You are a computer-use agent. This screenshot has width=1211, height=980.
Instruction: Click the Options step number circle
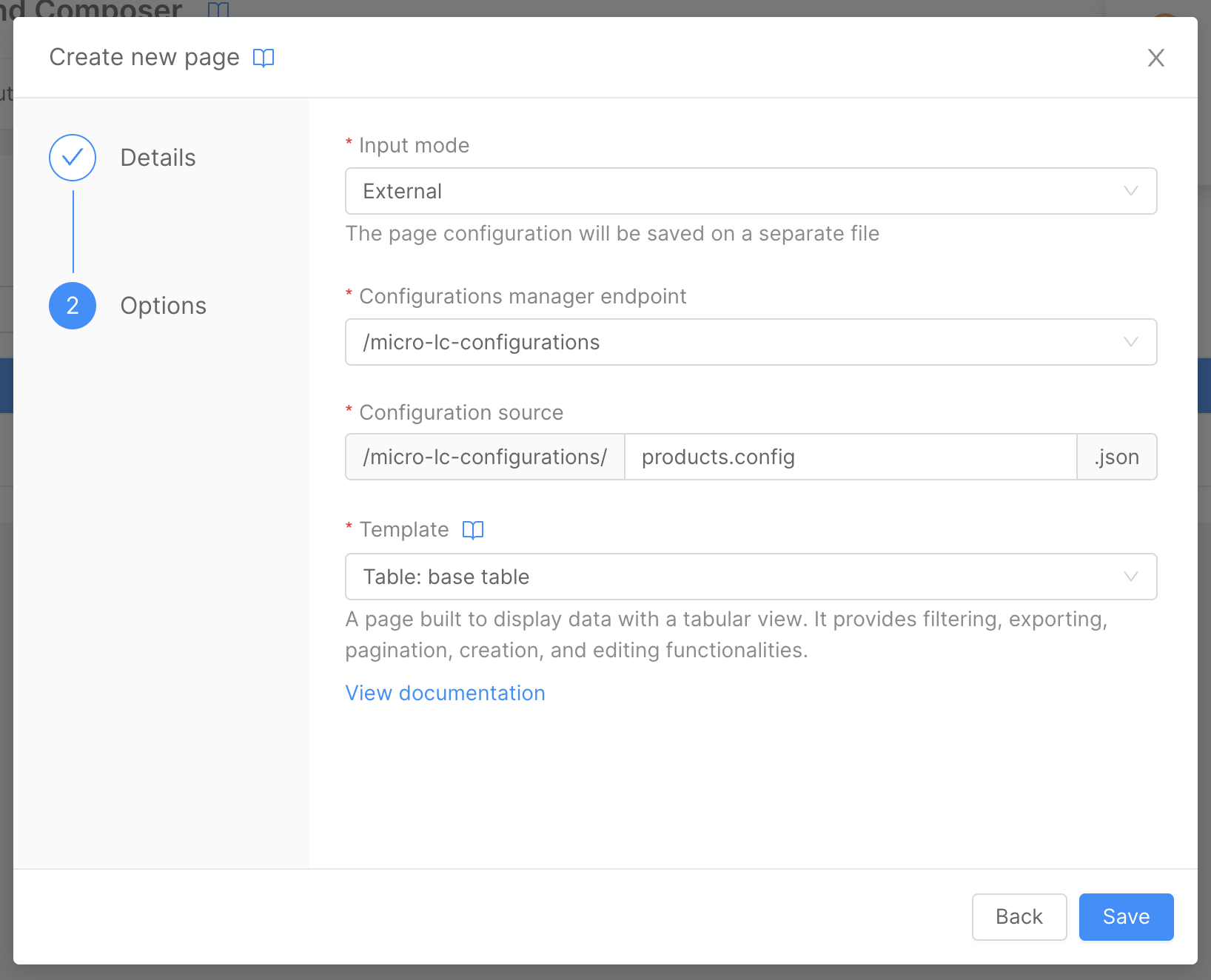72,306
